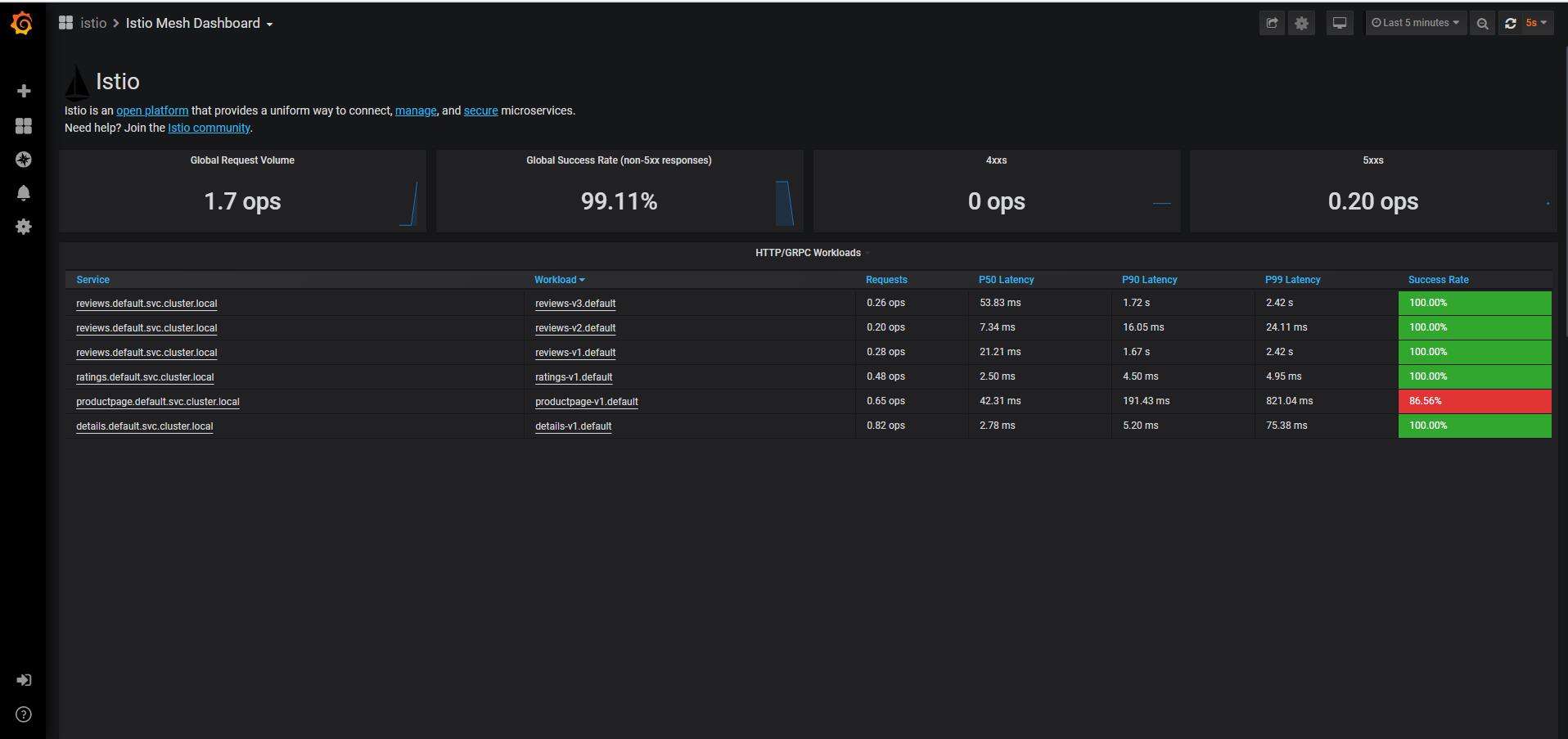Click the Grafana logo home icon
The image size is (1568, 739).
22,24
